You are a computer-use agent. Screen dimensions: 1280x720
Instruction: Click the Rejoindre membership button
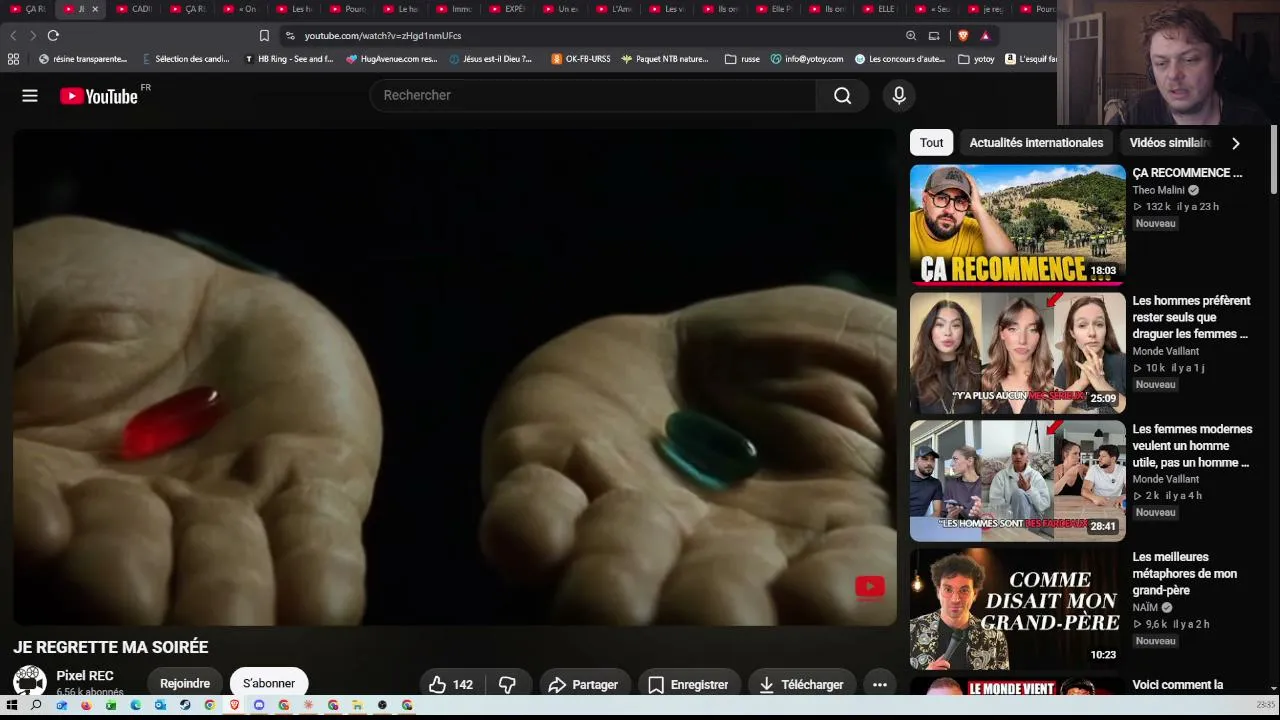pyautogui.click(x=185, y=684)
